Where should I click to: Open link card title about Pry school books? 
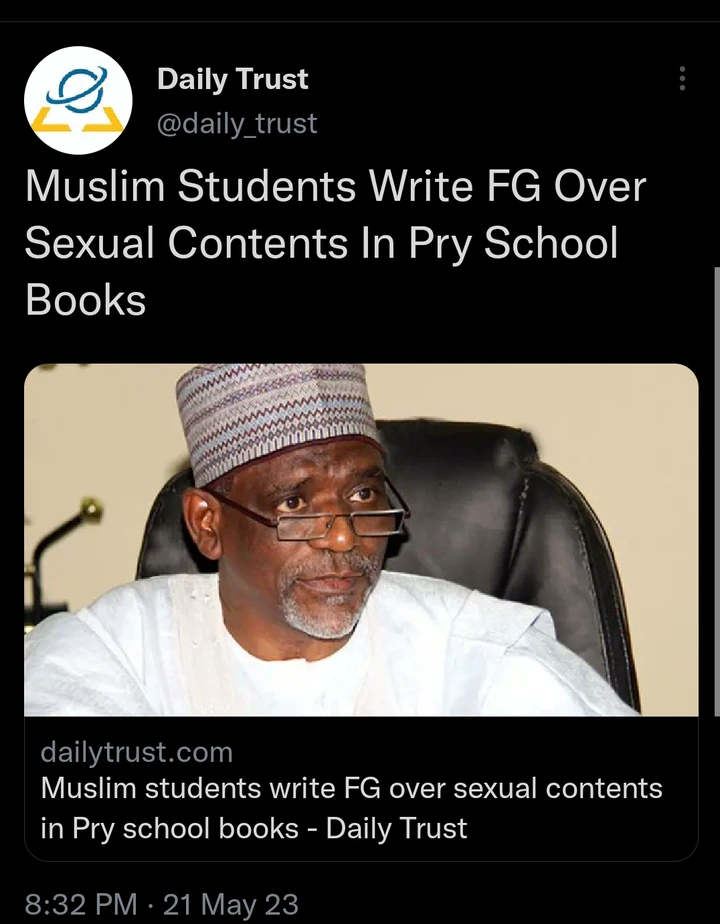point(351,808)
